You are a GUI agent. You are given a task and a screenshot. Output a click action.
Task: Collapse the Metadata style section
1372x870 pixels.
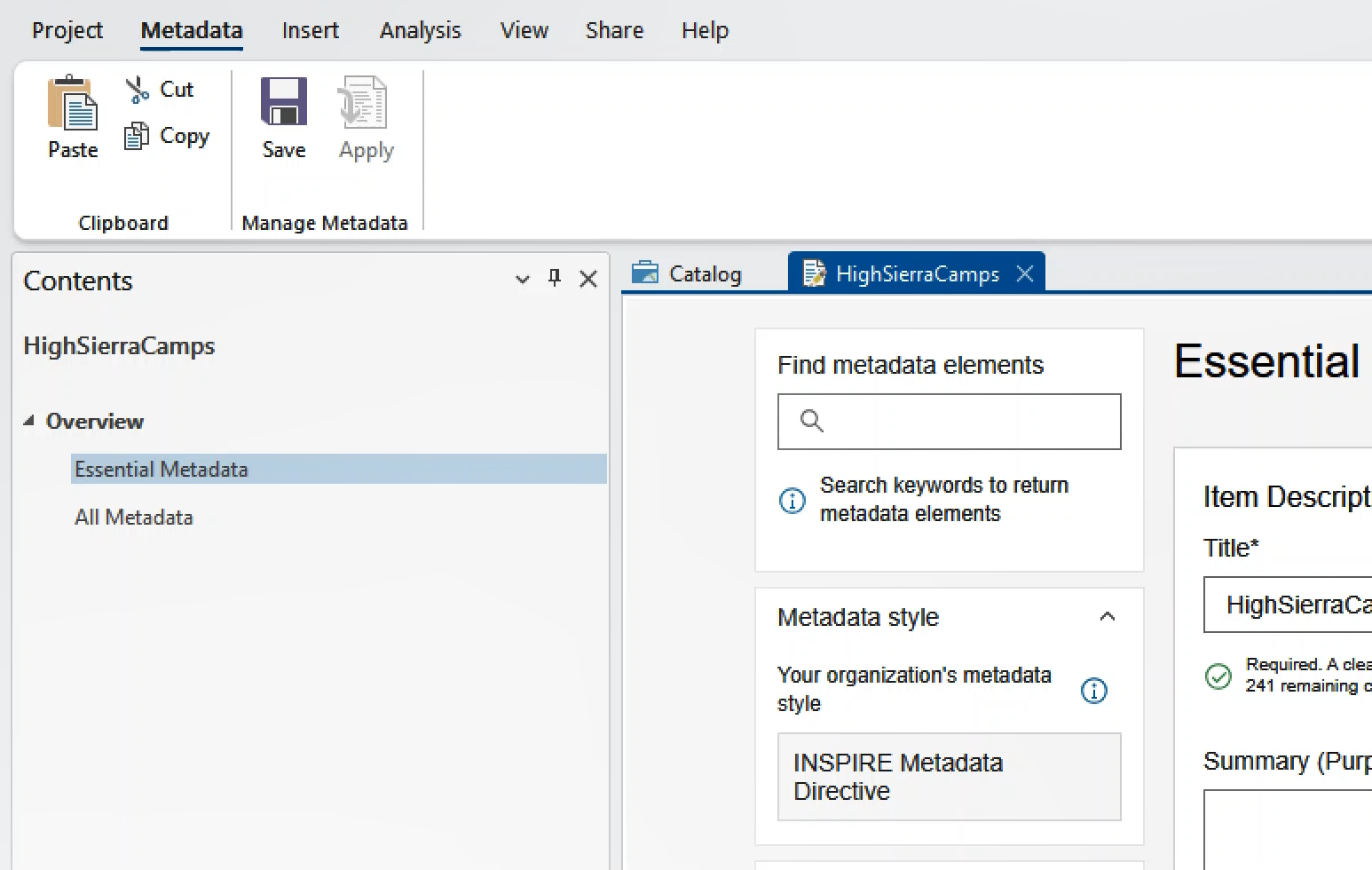(1107, 616)
